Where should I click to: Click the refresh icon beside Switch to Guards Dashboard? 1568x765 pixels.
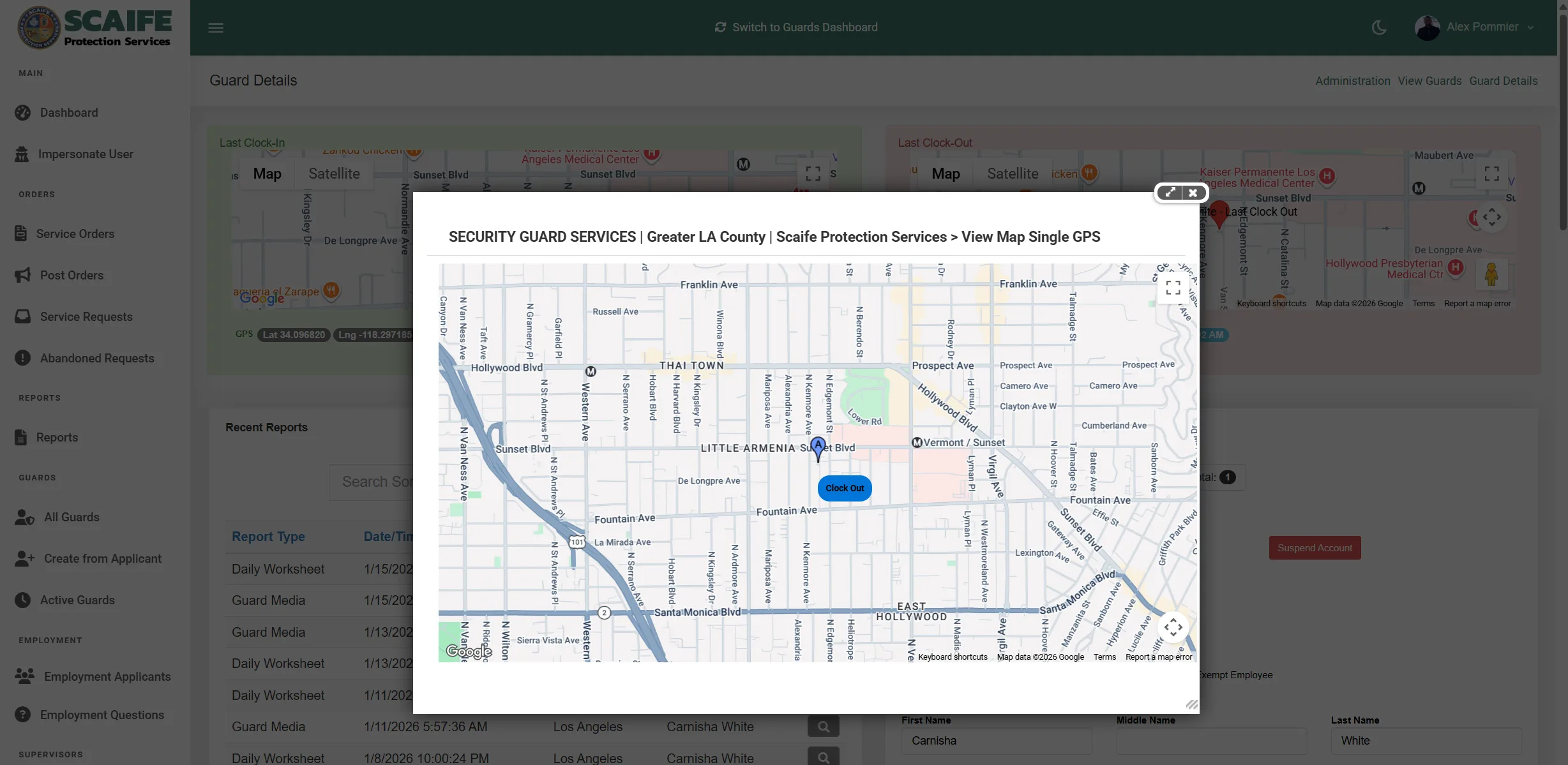click(720, 27)
